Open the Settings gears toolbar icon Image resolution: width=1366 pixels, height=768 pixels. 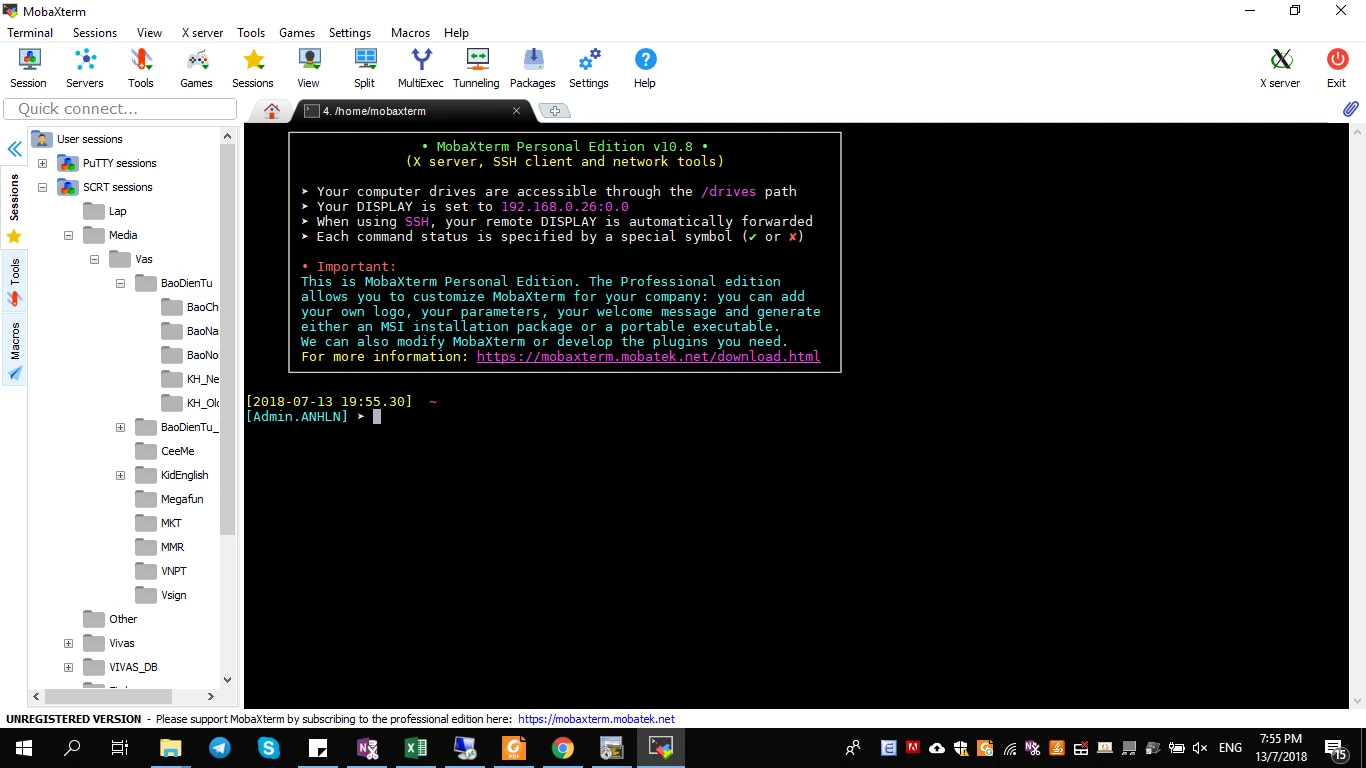(589, 68)
